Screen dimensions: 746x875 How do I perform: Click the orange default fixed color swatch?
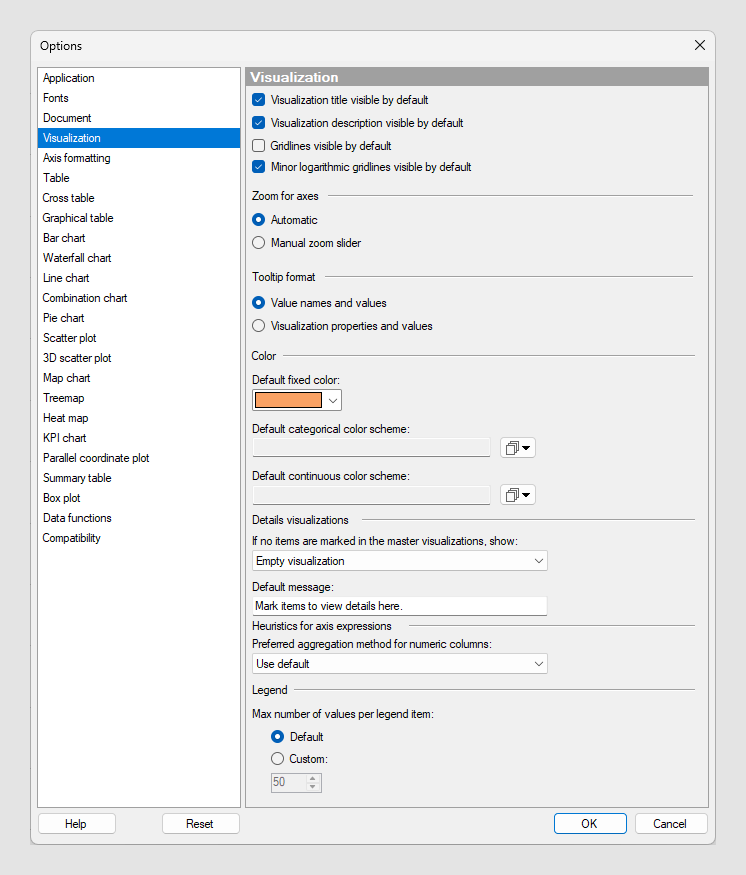[x=288, y=400]
